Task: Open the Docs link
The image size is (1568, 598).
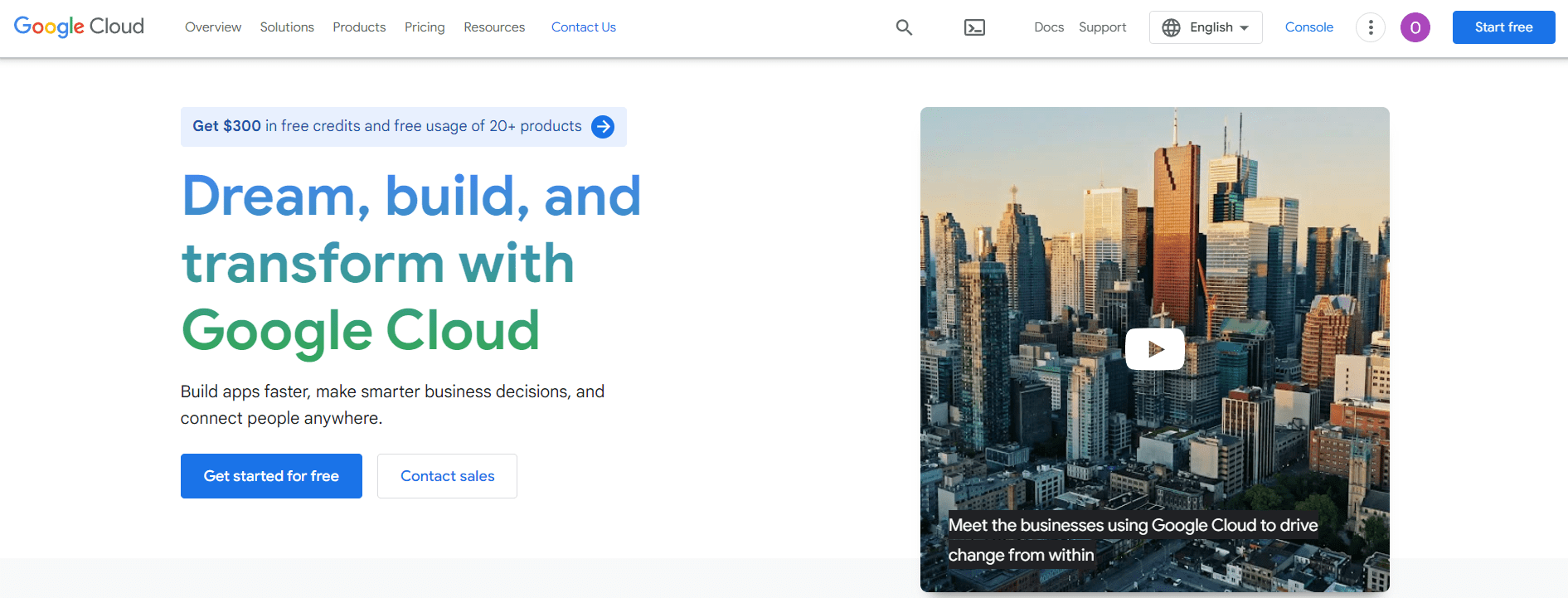Action: [x=1049, y=27]
